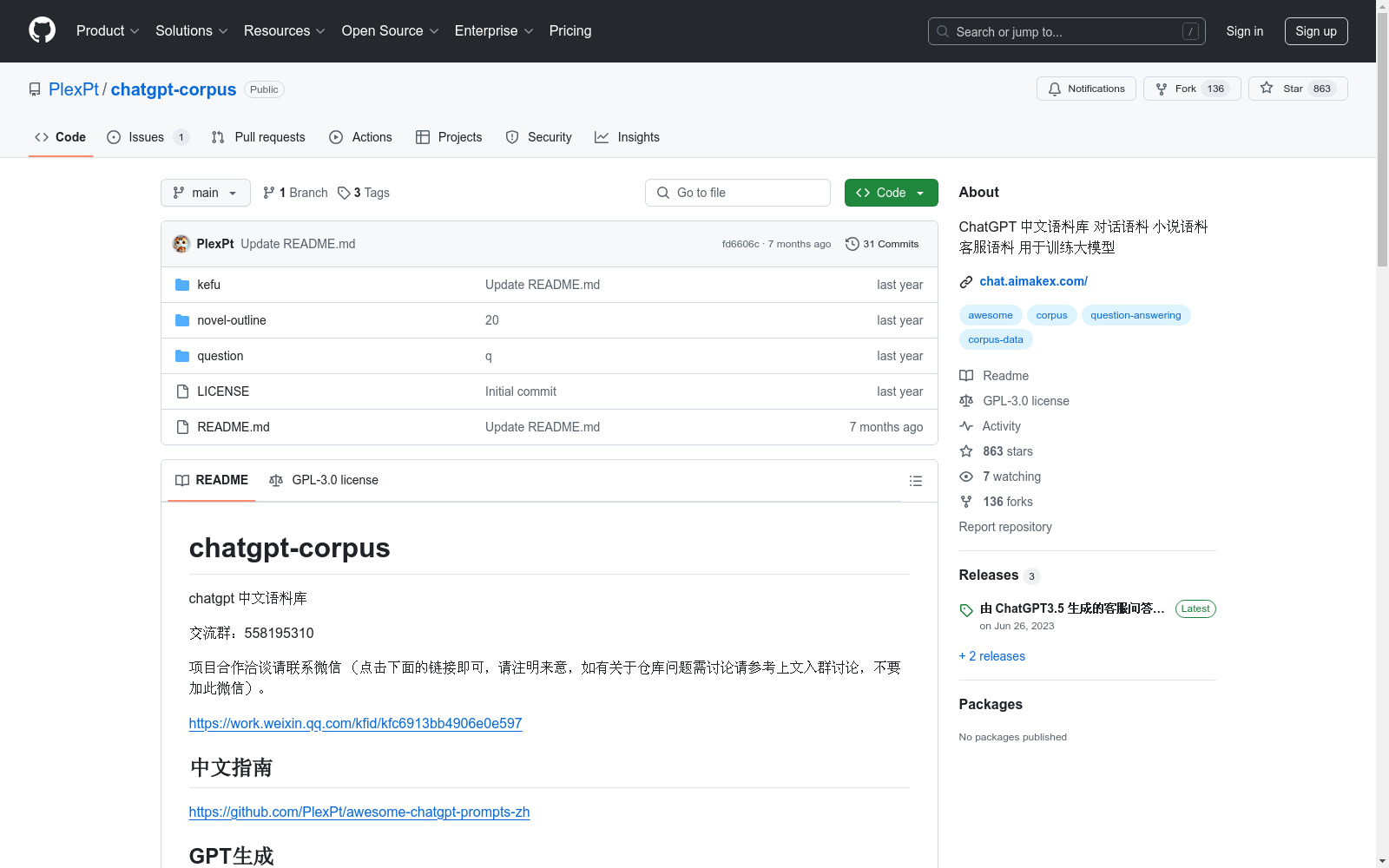View the 1 Branch link
Image resolution: width=1389 pixels, height=868 pixels.
pos(295,193)
